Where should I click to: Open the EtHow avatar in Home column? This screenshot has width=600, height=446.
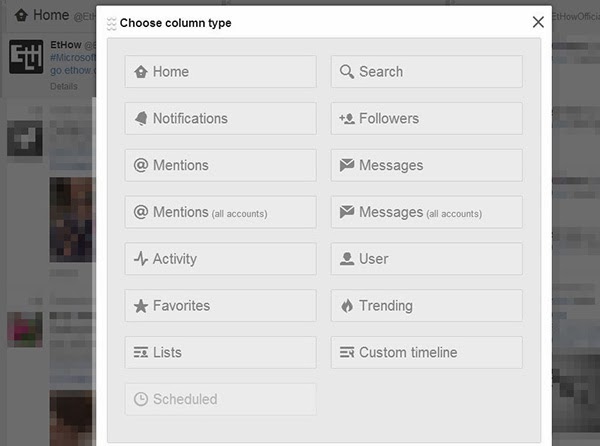coord(25,56)
